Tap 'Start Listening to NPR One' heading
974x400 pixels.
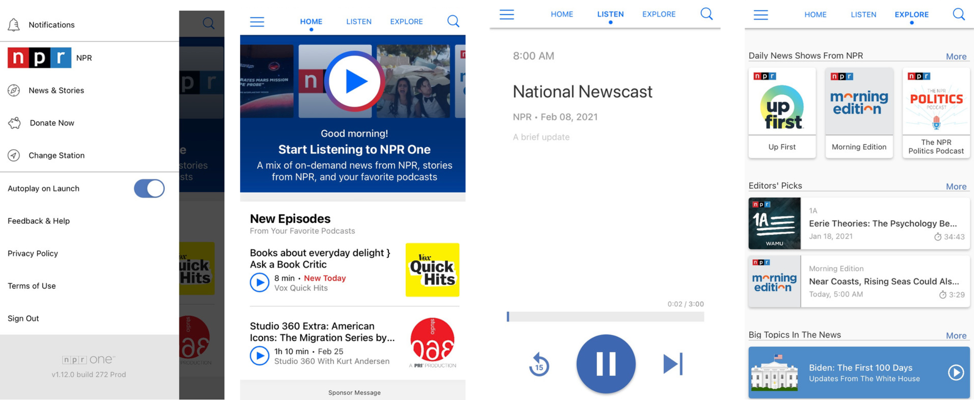click(354, 150)
